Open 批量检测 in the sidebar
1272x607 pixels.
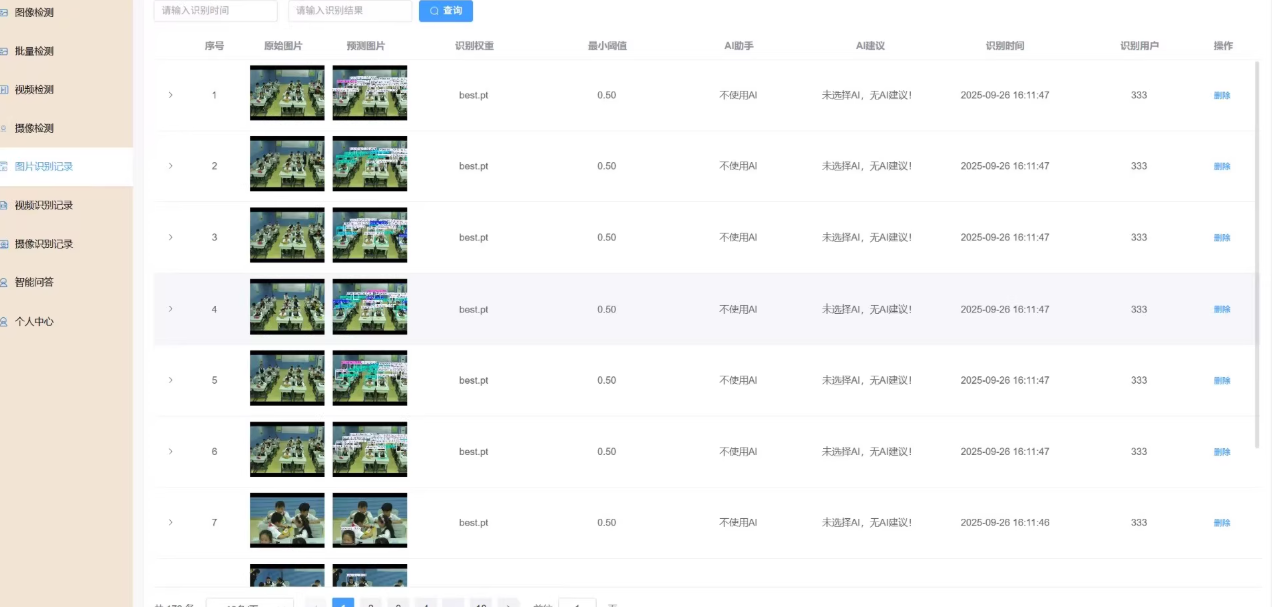coord(34,51)
